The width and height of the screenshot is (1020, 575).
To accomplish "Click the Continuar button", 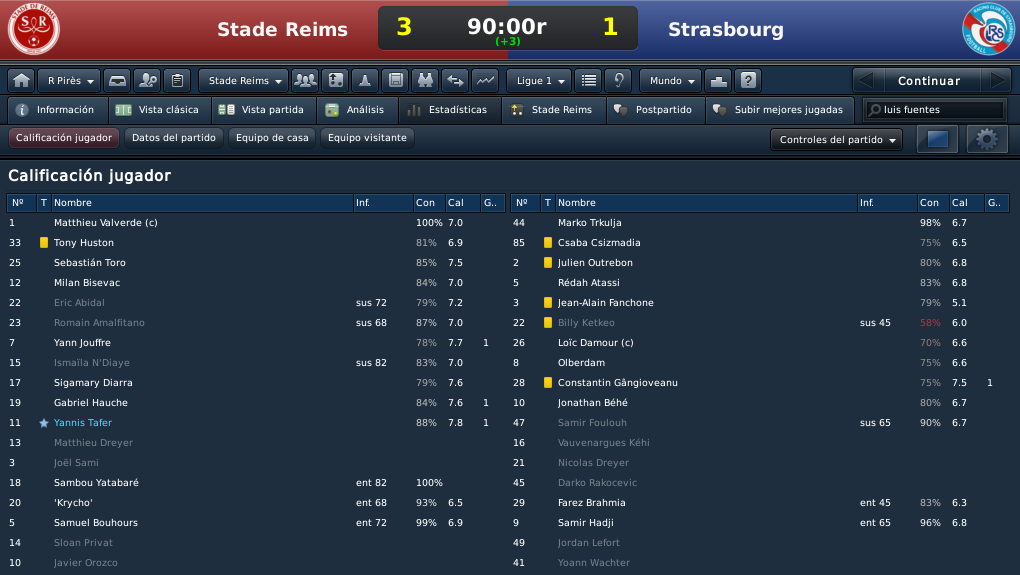I will [x=929, y=81].
